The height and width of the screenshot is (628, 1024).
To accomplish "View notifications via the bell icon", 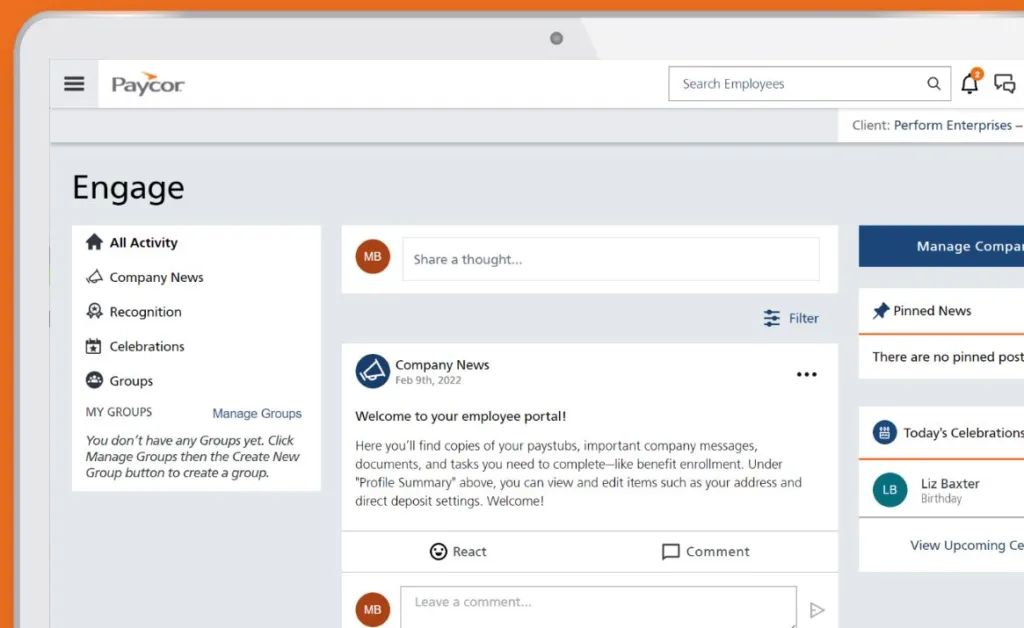I will tap(968, 84).
